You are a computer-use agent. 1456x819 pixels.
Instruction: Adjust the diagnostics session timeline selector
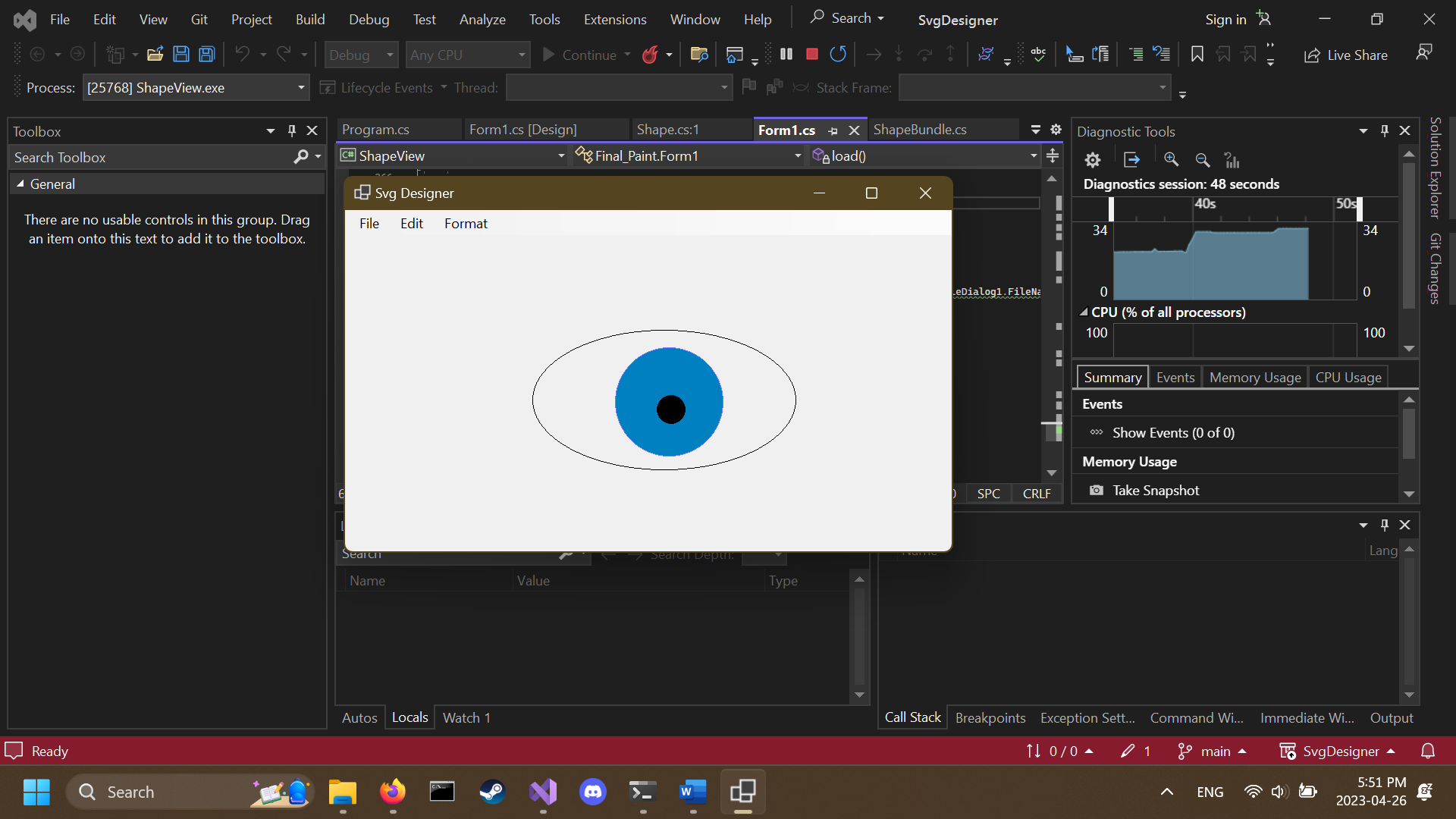pyautogui.click(x=1111, y=209)
